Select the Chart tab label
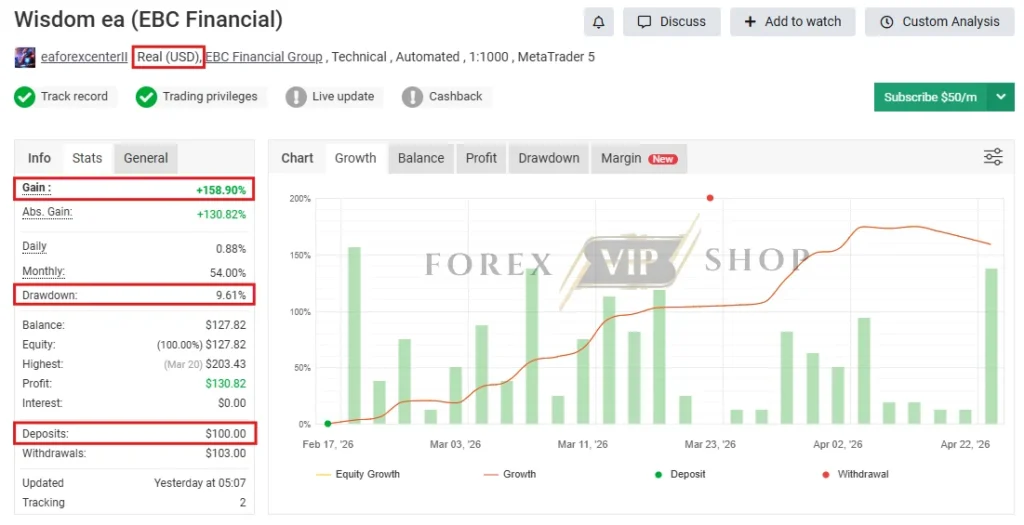The height and width of the screenshot is (525, 1024). [x=297, y=158]
